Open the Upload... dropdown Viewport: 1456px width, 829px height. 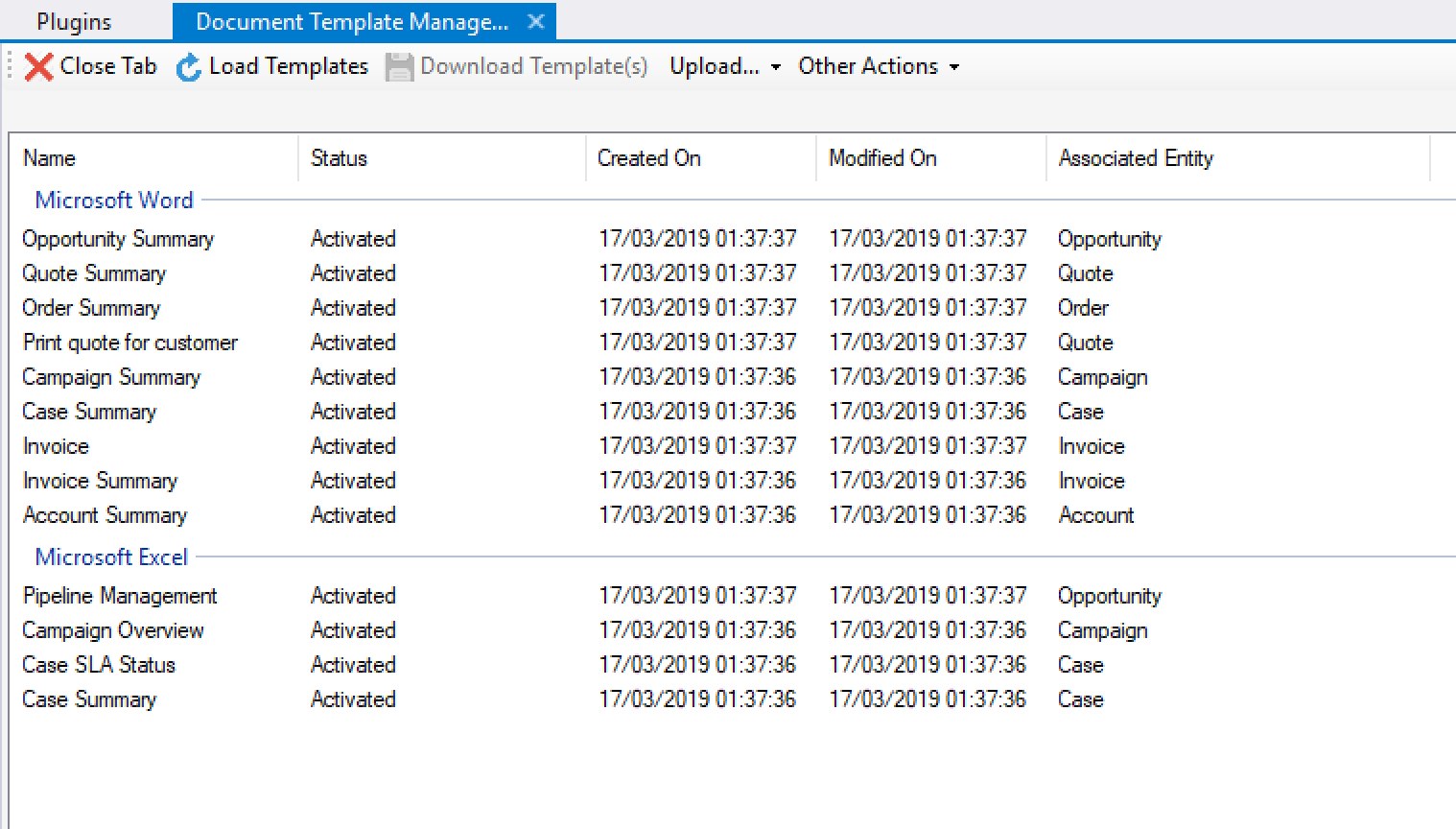pyautogui.click(x=724, y=65)
